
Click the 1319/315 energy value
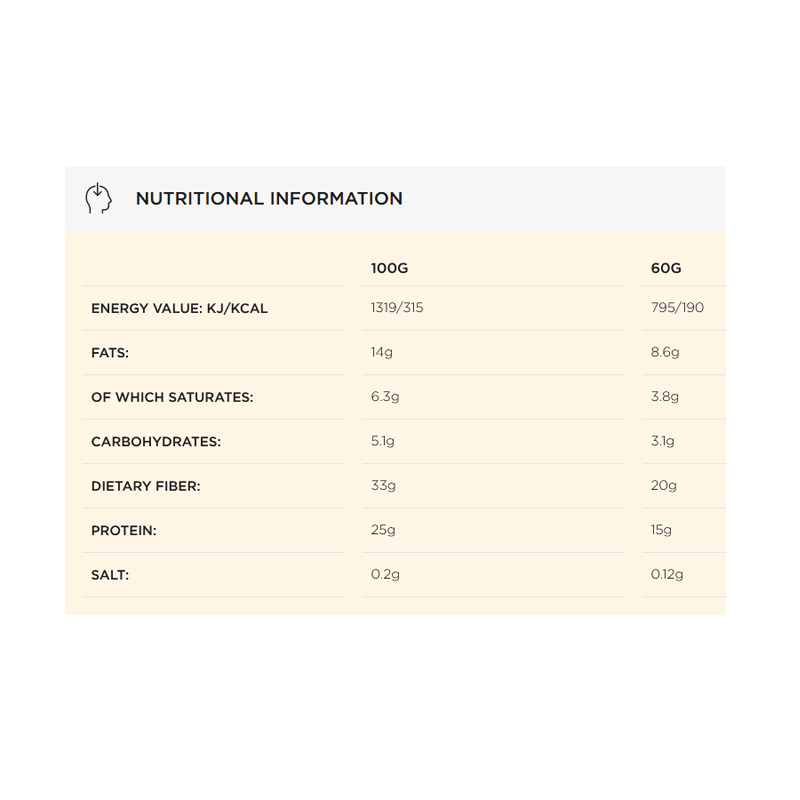[397, 308]
